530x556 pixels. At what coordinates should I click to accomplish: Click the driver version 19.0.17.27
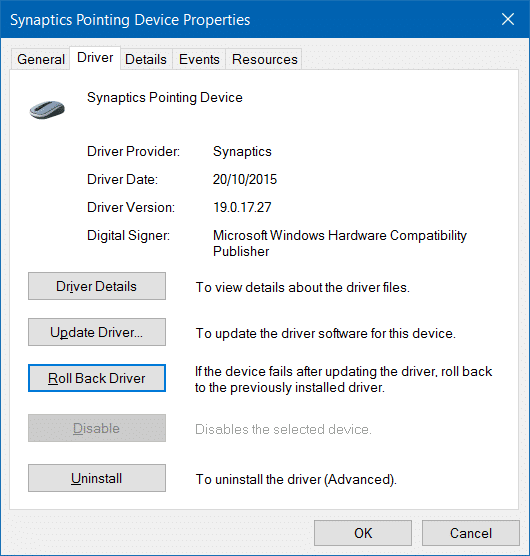[x=242, y=207]
